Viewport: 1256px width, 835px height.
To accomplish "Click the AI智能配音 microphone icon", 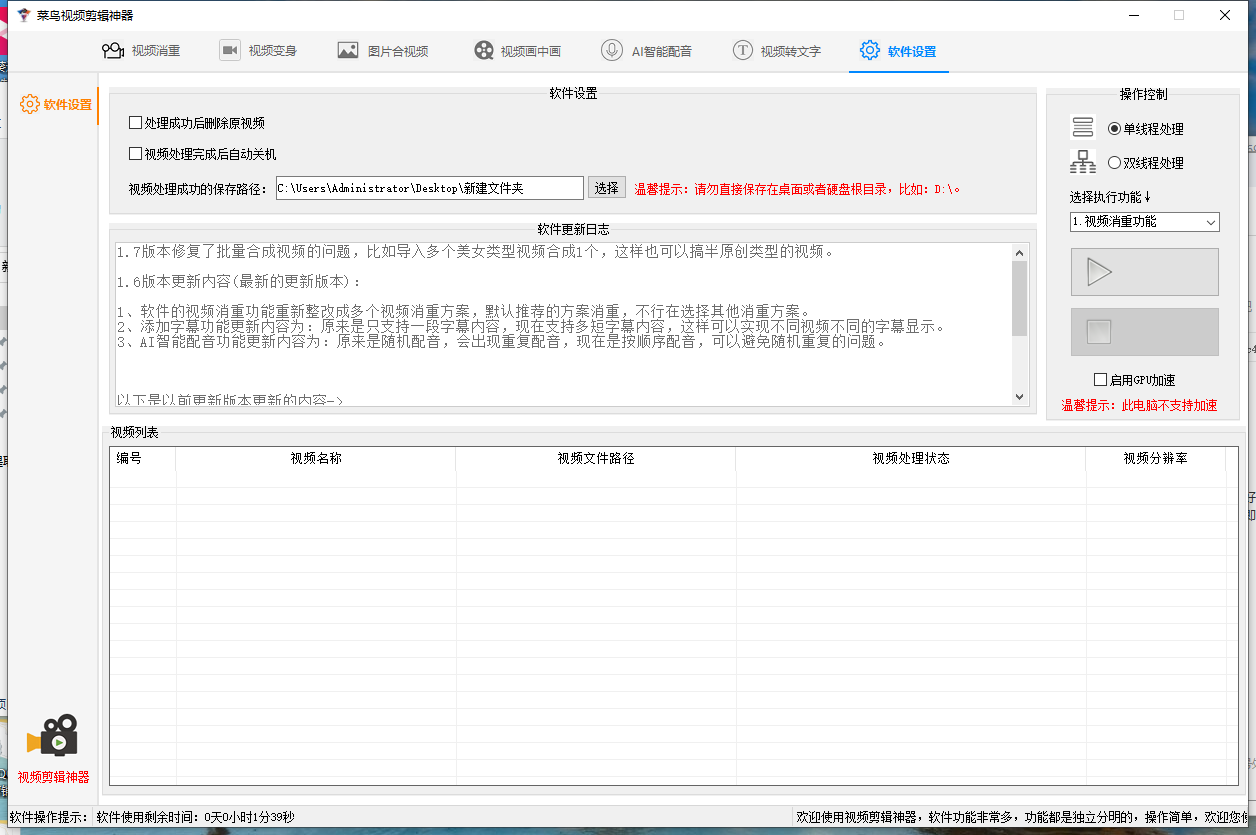I will [x=611, y=51].
